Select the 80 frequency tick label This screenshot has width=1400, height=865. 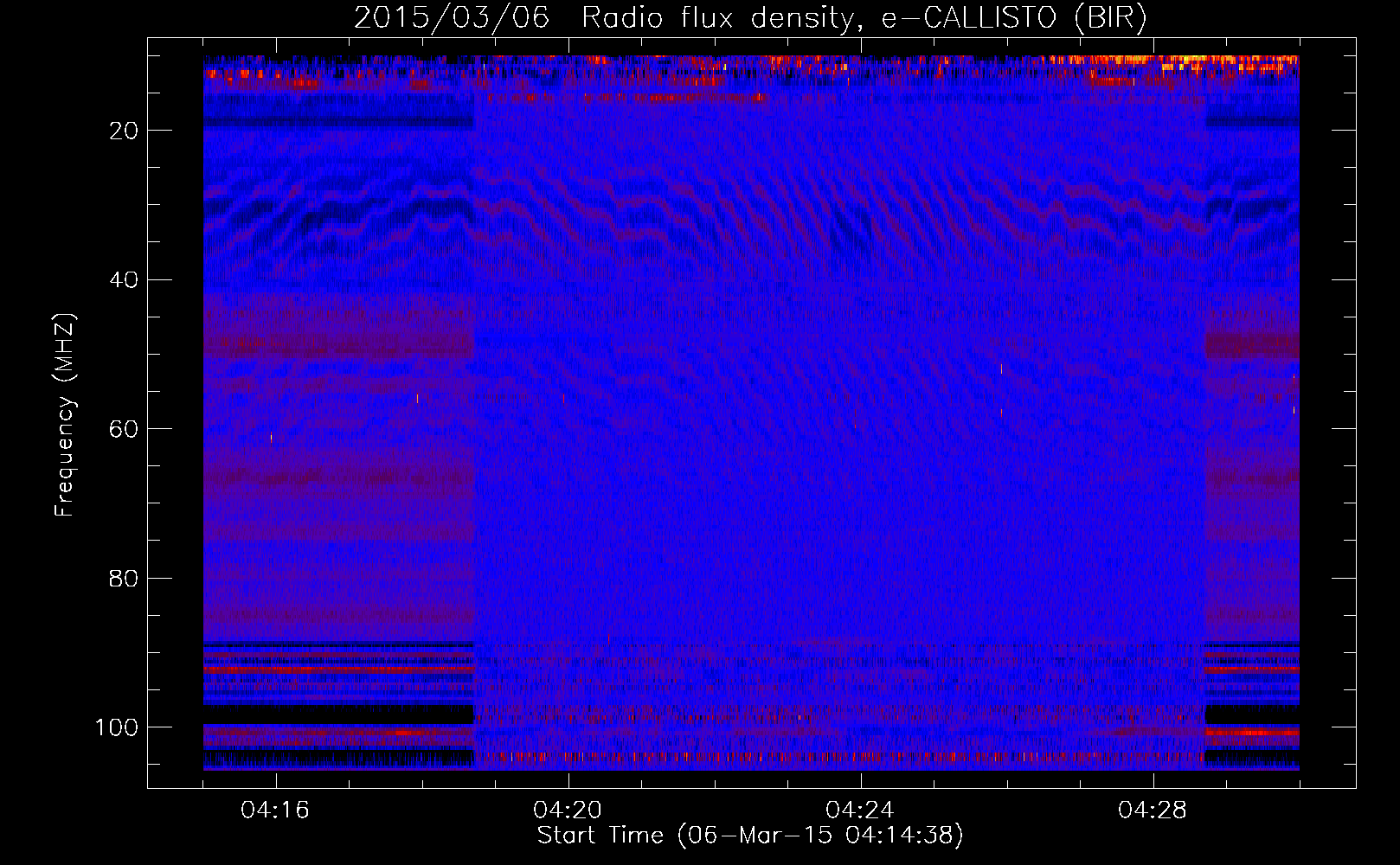124,579
